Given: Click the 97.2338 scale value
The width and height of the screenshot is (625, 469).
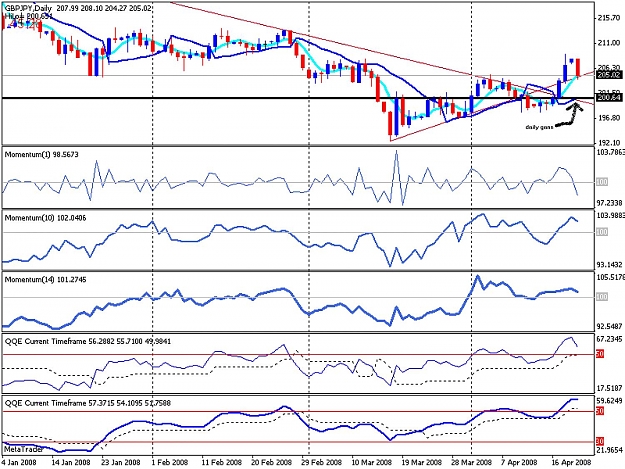Looking at the screenshot, I should click(x=610, y=203).
